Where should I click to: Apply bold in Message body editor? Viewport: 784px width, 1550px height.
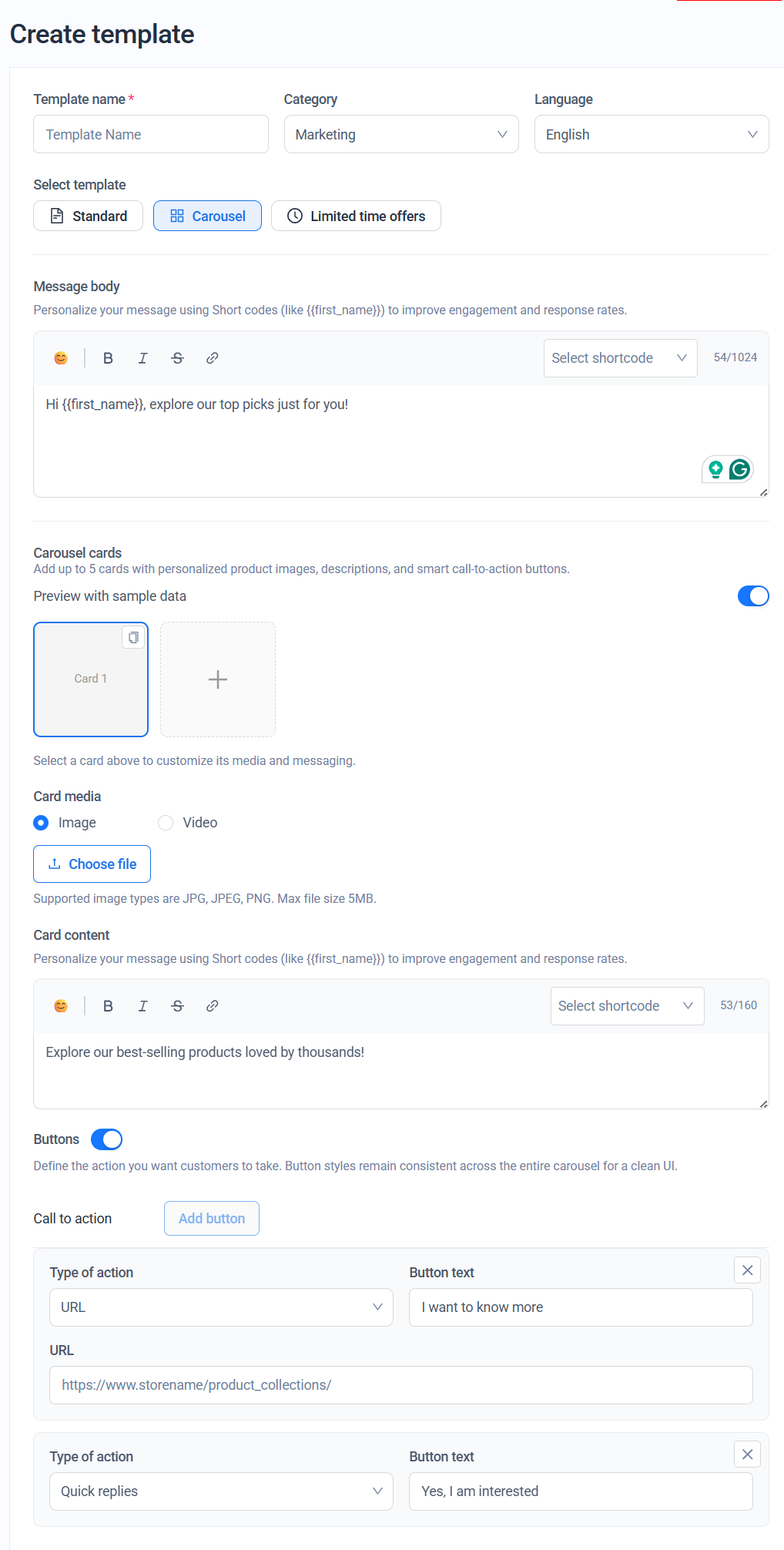(x=108, y=358)
